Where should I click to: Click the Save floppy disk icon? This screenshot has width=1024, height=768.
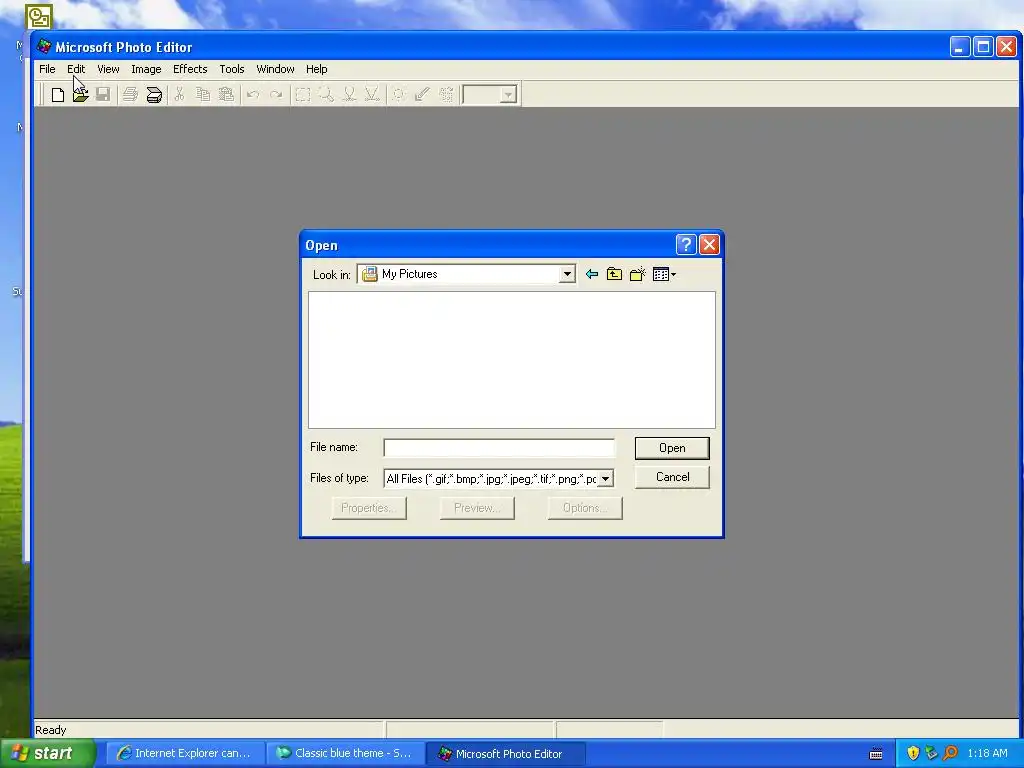(103, 95)
